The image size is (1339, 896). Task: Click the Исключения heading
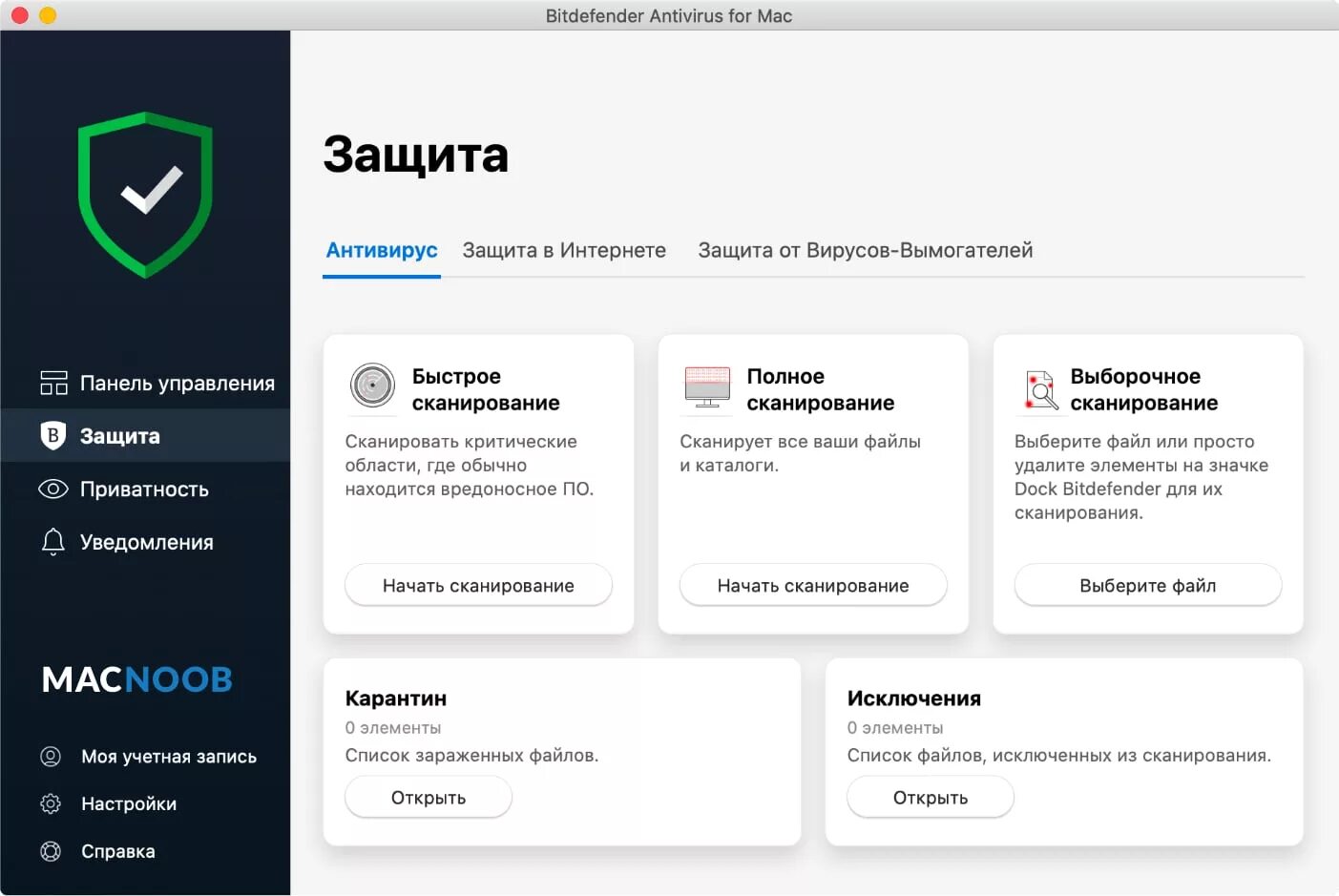(x=914, y=698)
